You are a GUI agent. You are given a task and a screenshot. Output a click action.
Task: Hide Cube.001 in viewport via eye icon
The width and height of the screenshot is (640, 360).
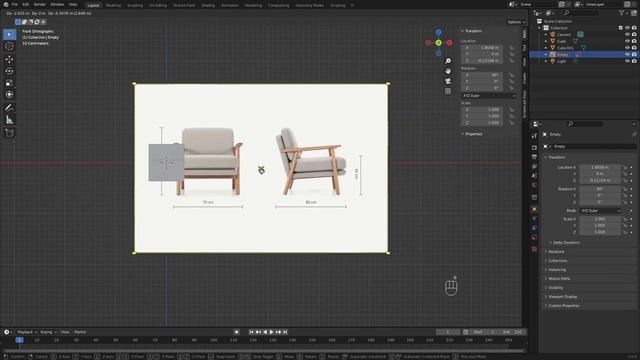tap(627, 48)
